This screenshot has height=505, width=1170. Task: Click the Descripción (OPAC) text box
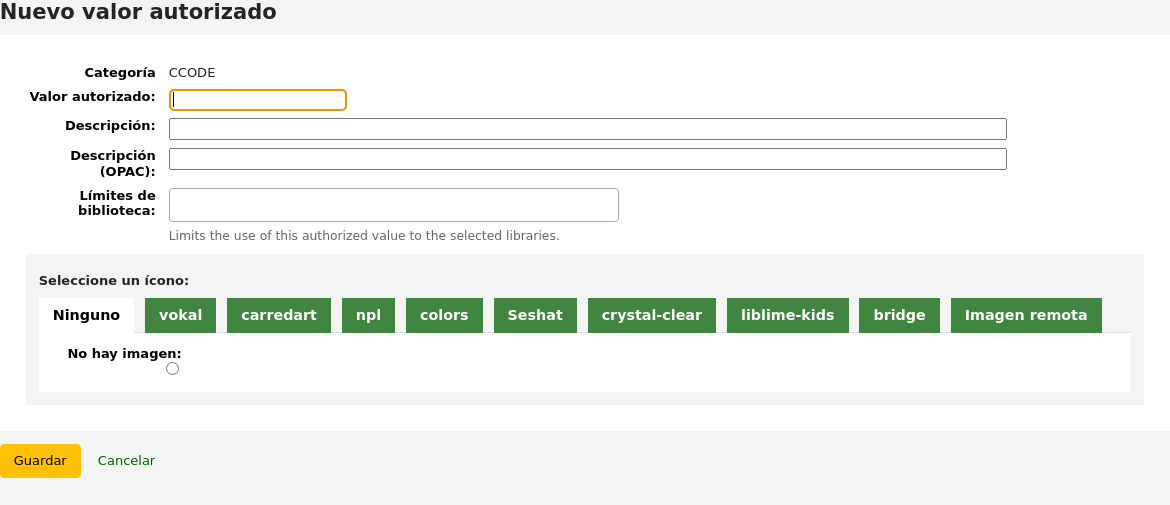click(x=587, y=159)
